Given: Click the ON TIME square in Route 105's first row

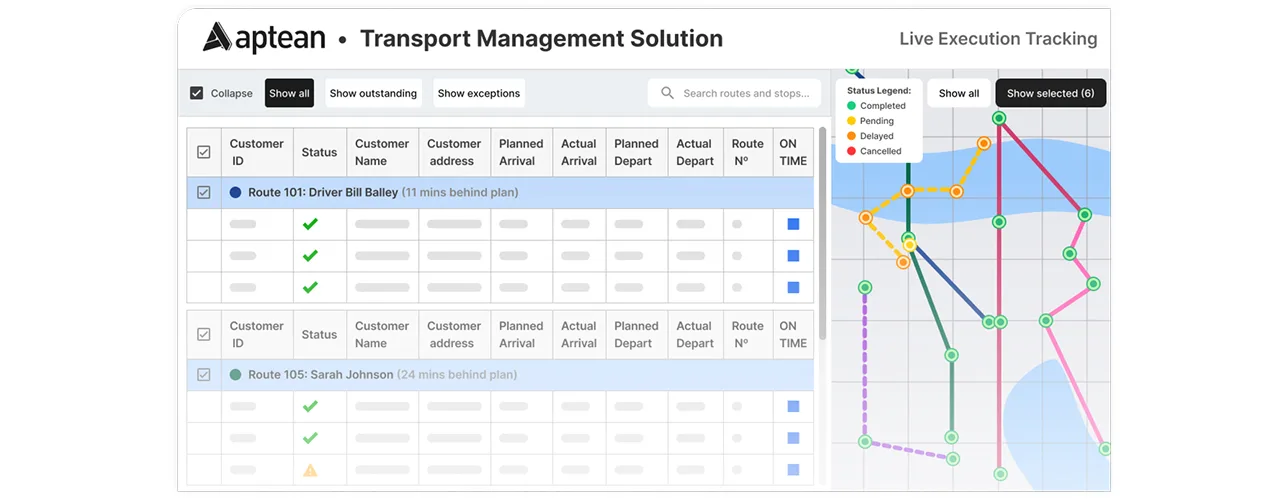Looking at the screenshot, I should (793, 406).
